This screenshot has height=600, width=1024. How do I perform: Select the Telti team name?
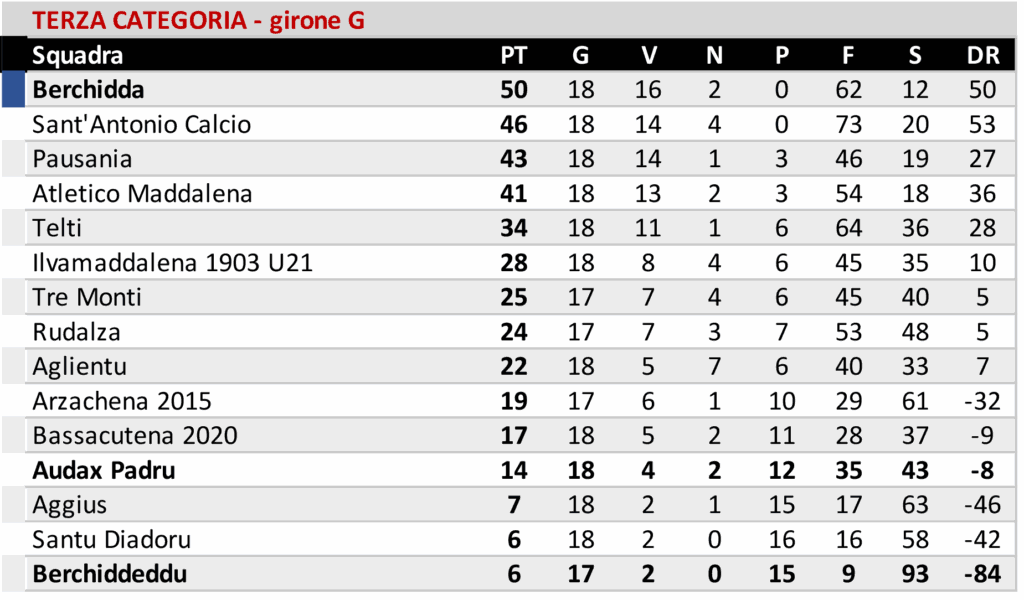pos(55,228)
